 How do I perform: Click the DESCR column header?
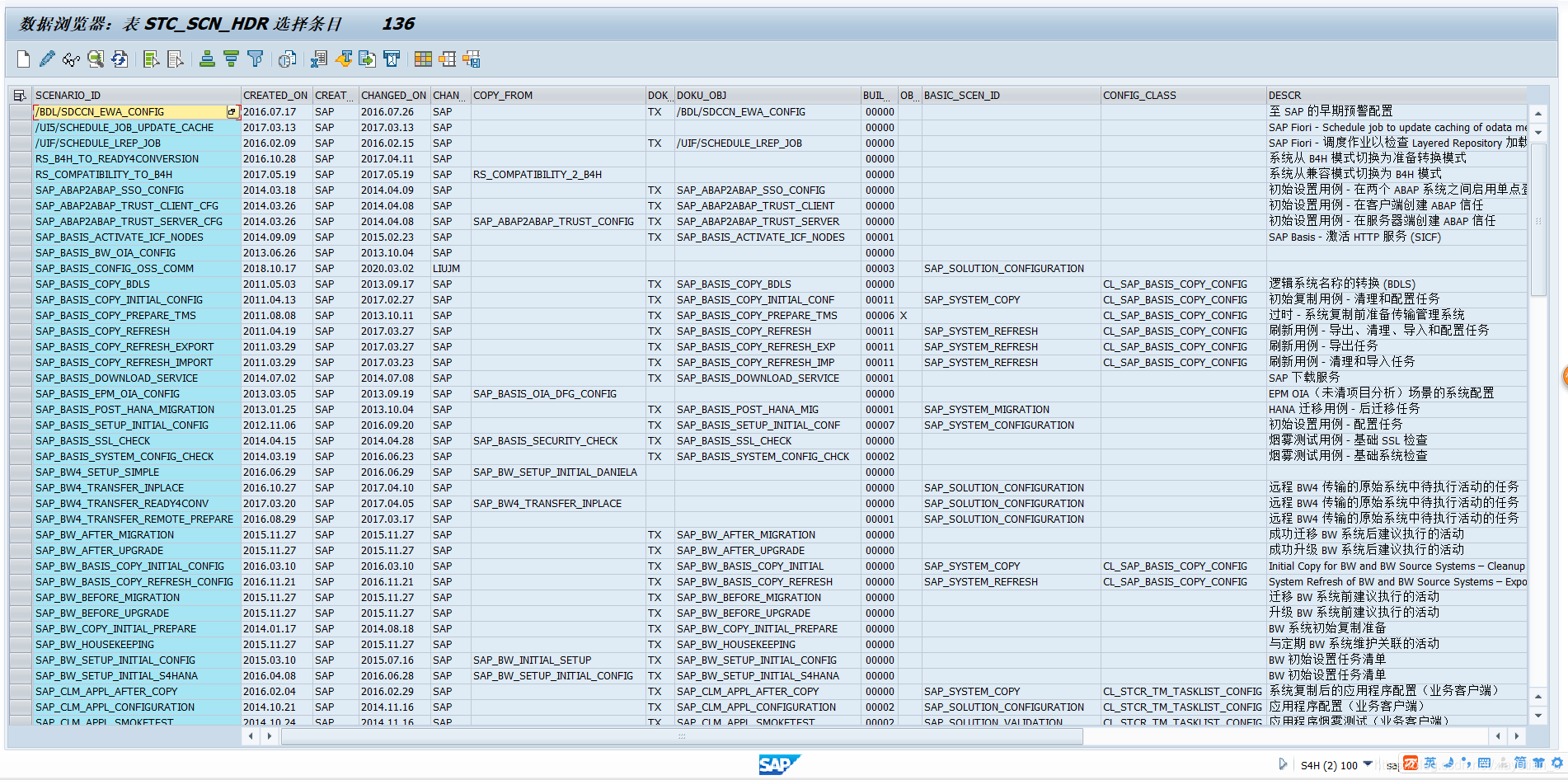pyautogui.click(x=1397, y=96)
